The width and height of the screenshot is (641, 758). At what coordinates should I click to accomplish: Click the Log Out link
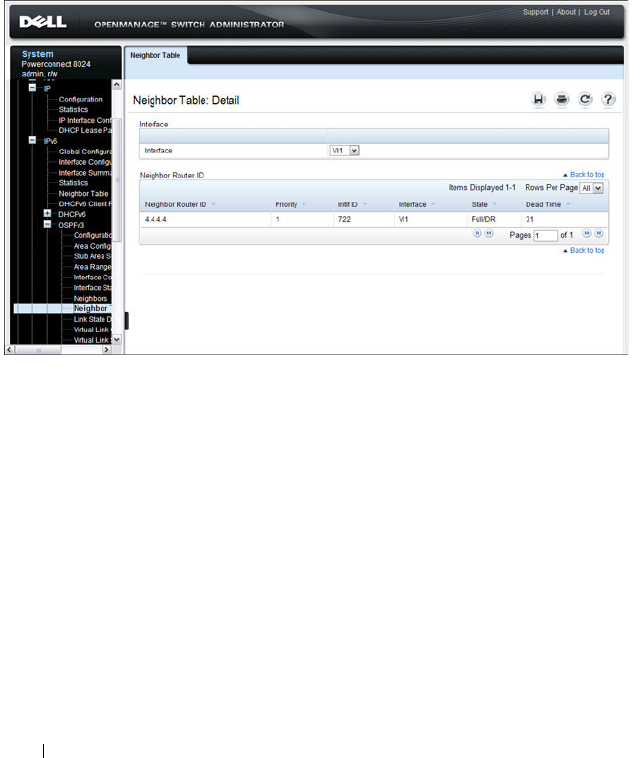click(597, 12)
